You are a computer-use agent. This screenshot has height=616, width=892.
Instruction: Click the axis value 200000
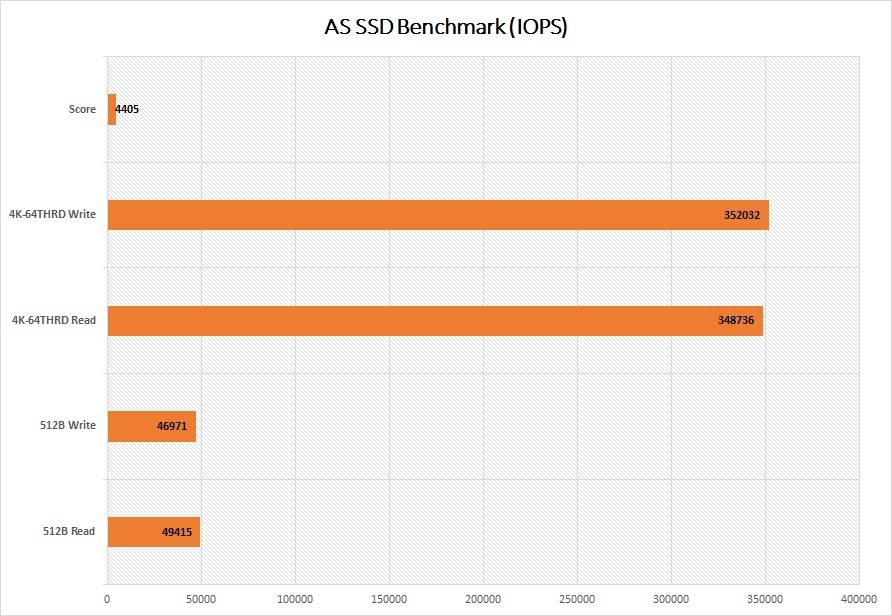click(483, 600)
